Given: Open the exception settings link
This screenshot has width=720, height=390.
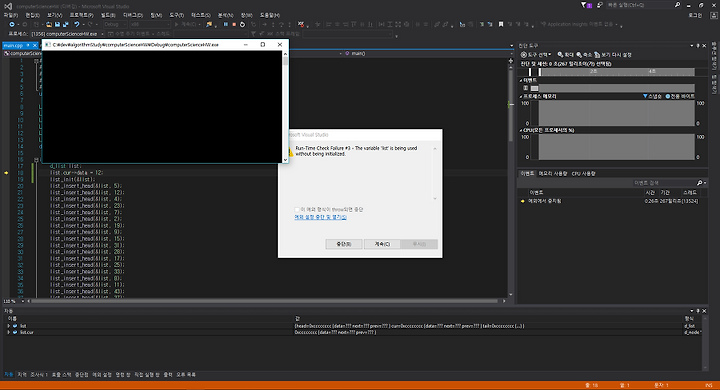Looking at the screenshot, I should [320, 217].
